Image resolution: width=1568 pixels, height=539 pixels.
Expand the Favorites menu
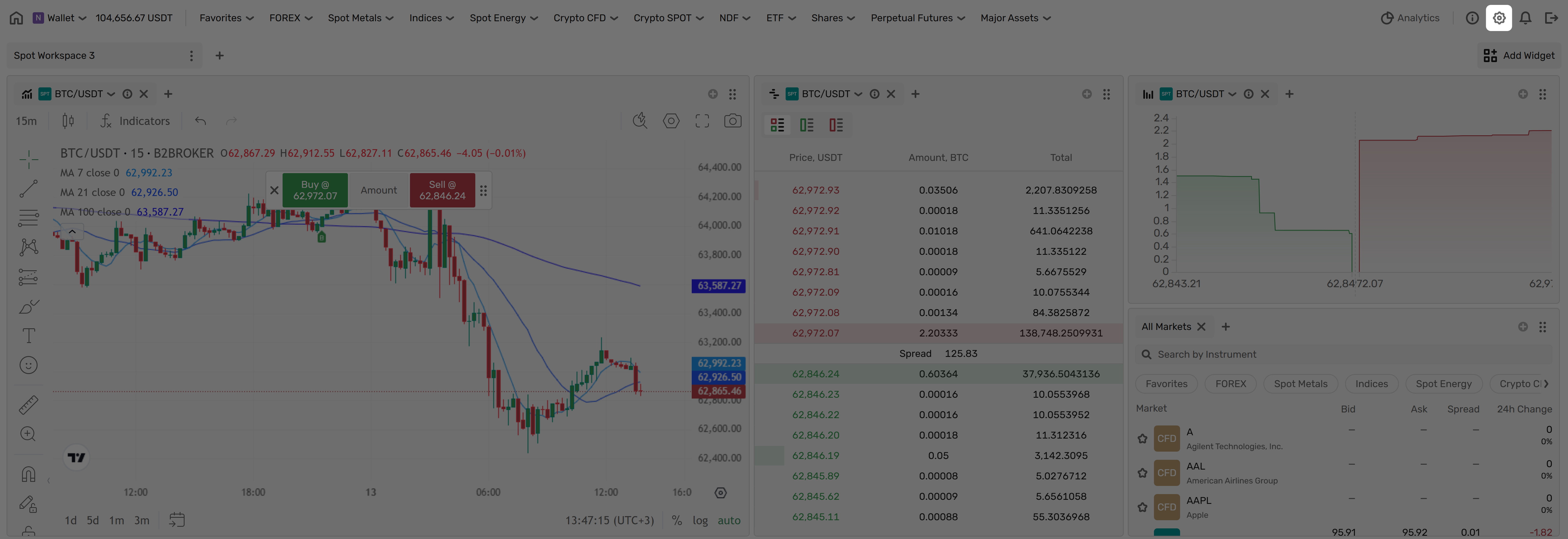click(x=226, y=18)
